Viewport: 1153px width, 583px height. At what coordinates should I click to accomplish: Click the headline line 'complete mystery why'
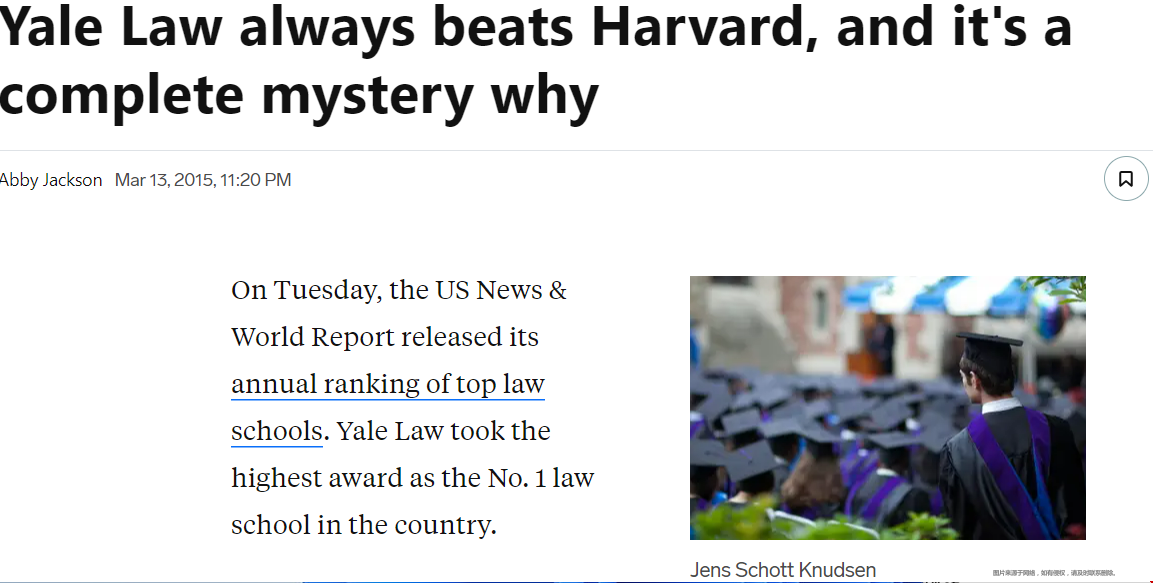(x=299, y=96)
